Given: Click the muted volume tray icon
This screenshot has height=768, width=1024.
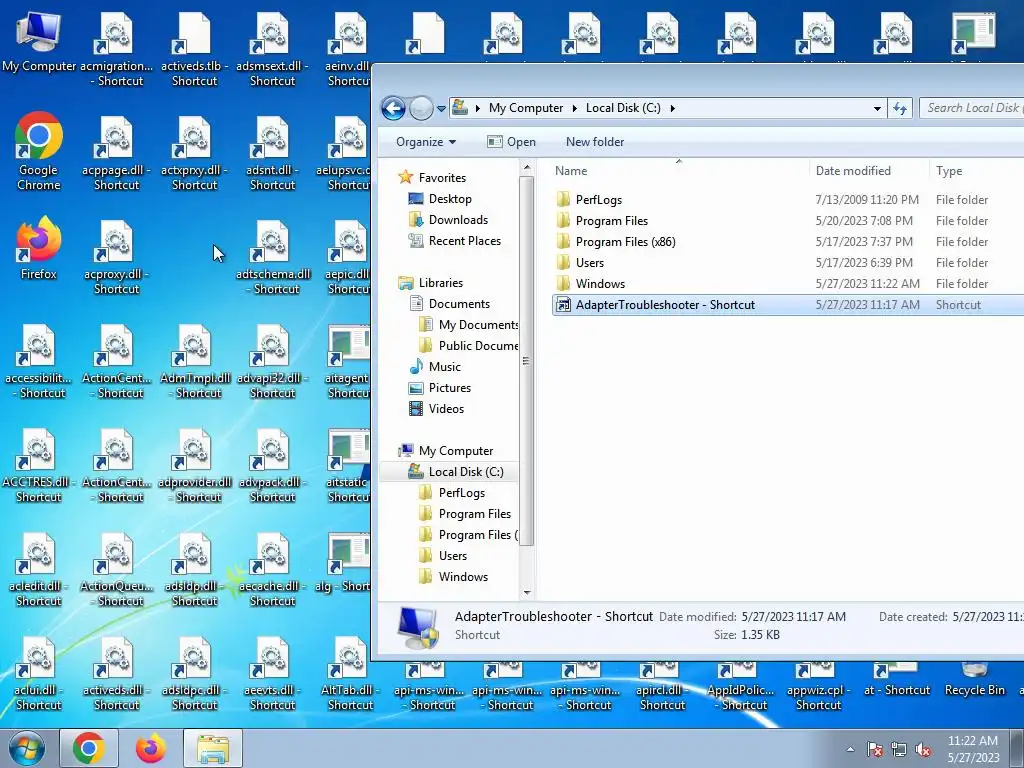Looking at the screenshot, I should [923, 750].
